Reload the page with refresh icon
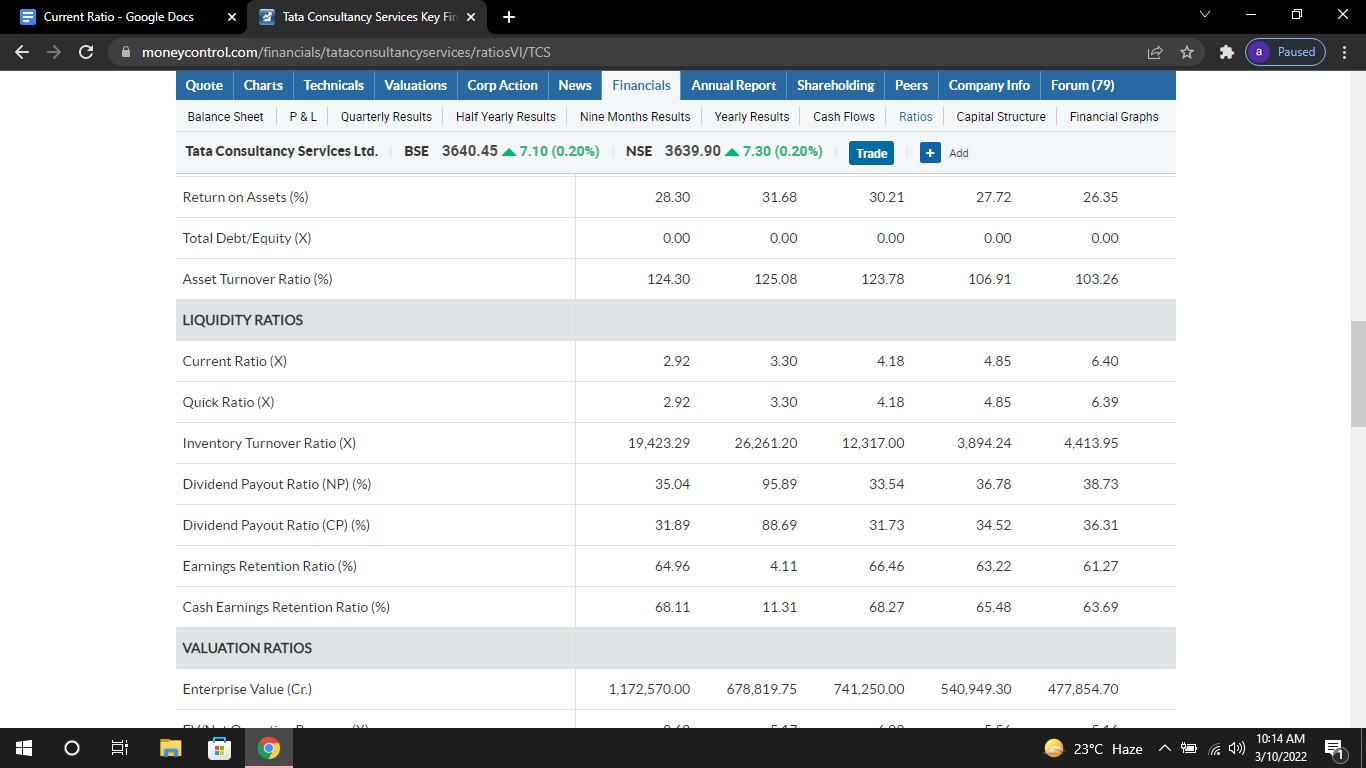This screenshot has width=1366, height=768. point(86,52)
